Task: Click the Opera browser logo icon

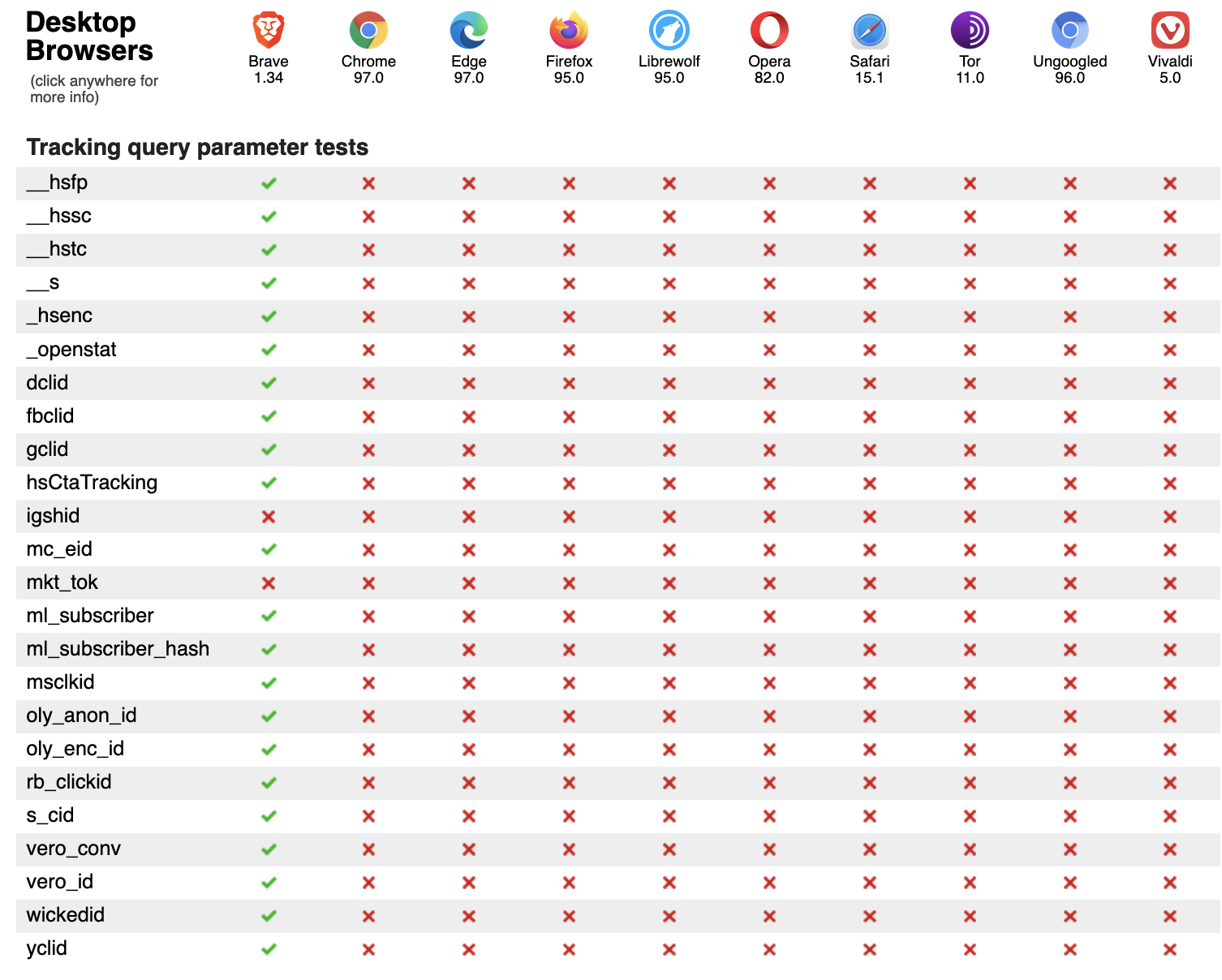Action: tap(769, 30)
